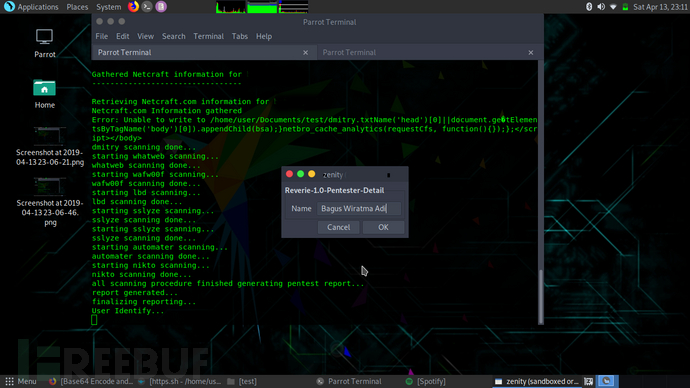This screenshot has width=690, height=388.
Task: Click the red close dot on zenity dialog
Action: (x=289, y=174)
